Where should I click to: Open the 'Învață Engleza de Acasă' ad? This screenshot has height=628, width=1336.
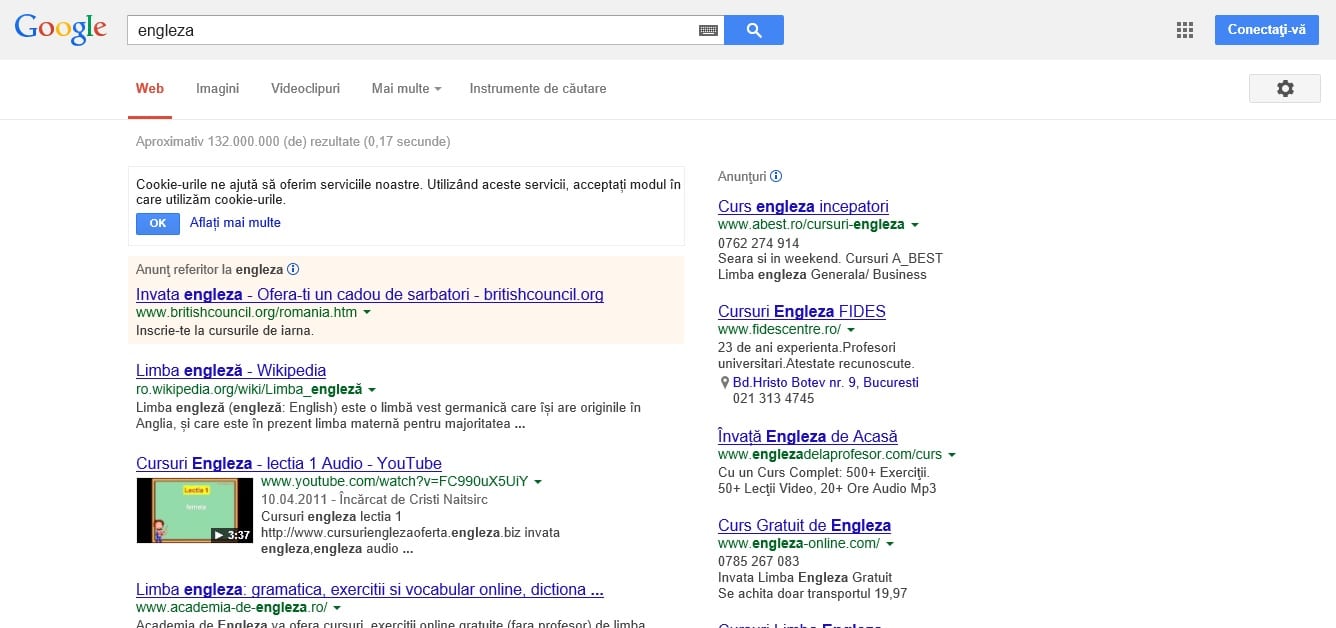pyautogui.click(x=808, y=436)
